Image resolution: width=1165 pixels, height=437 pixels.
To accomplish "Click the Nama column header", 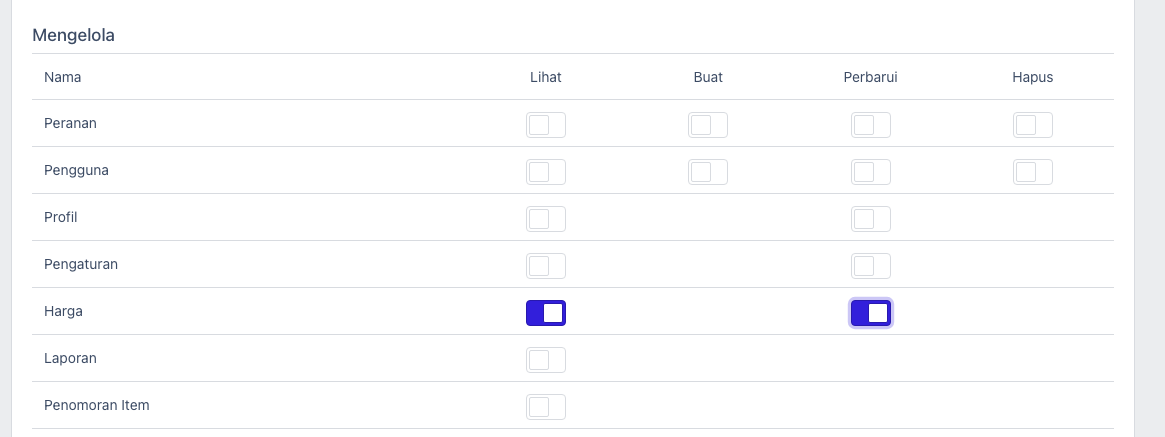I will click(62, 77).
